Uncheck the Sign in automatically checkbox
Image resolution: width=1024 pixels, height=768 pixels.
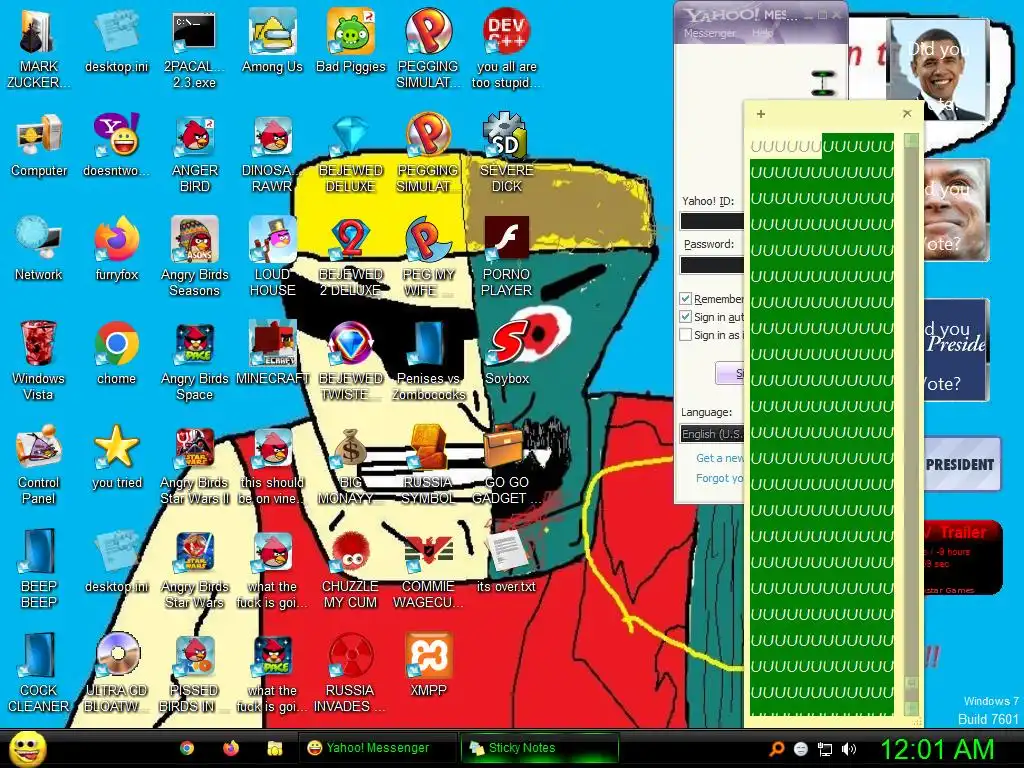(685, 317)
